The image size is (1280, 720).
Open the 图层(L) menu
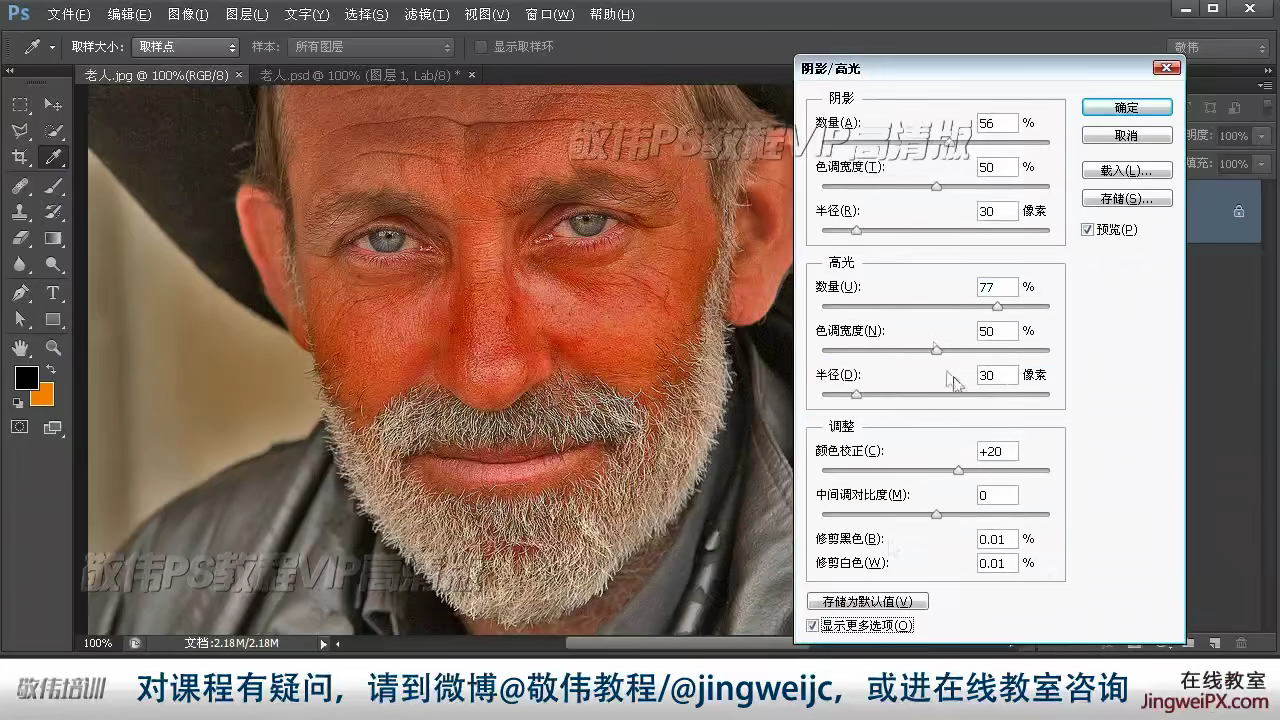(x=247, y=15)
